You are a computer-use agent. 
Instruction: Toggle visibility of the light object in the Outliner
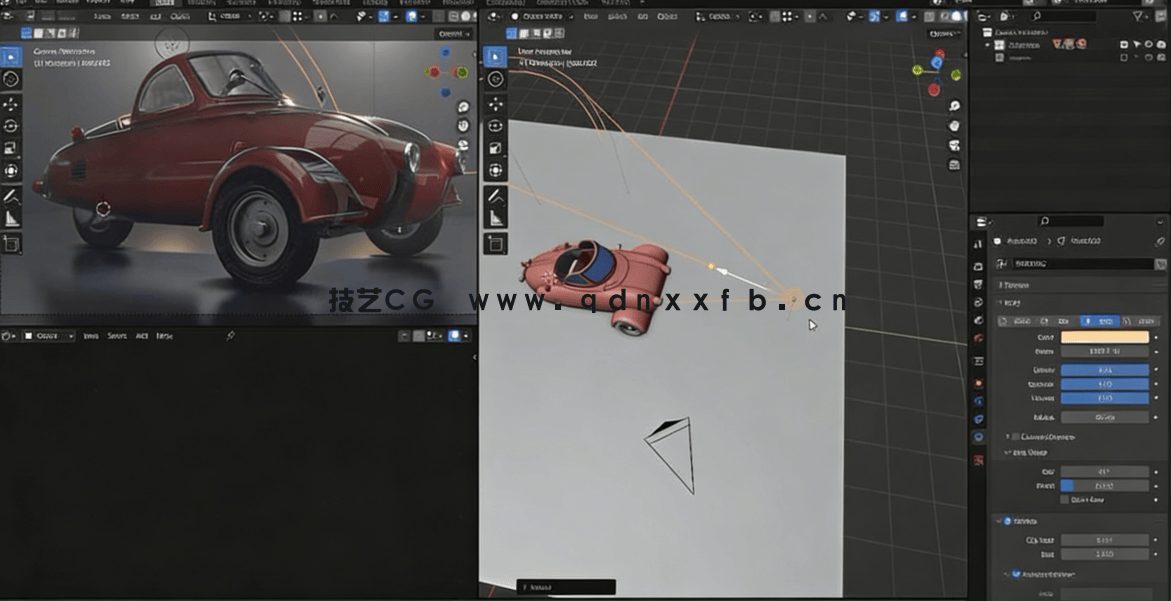(1148, 57)
